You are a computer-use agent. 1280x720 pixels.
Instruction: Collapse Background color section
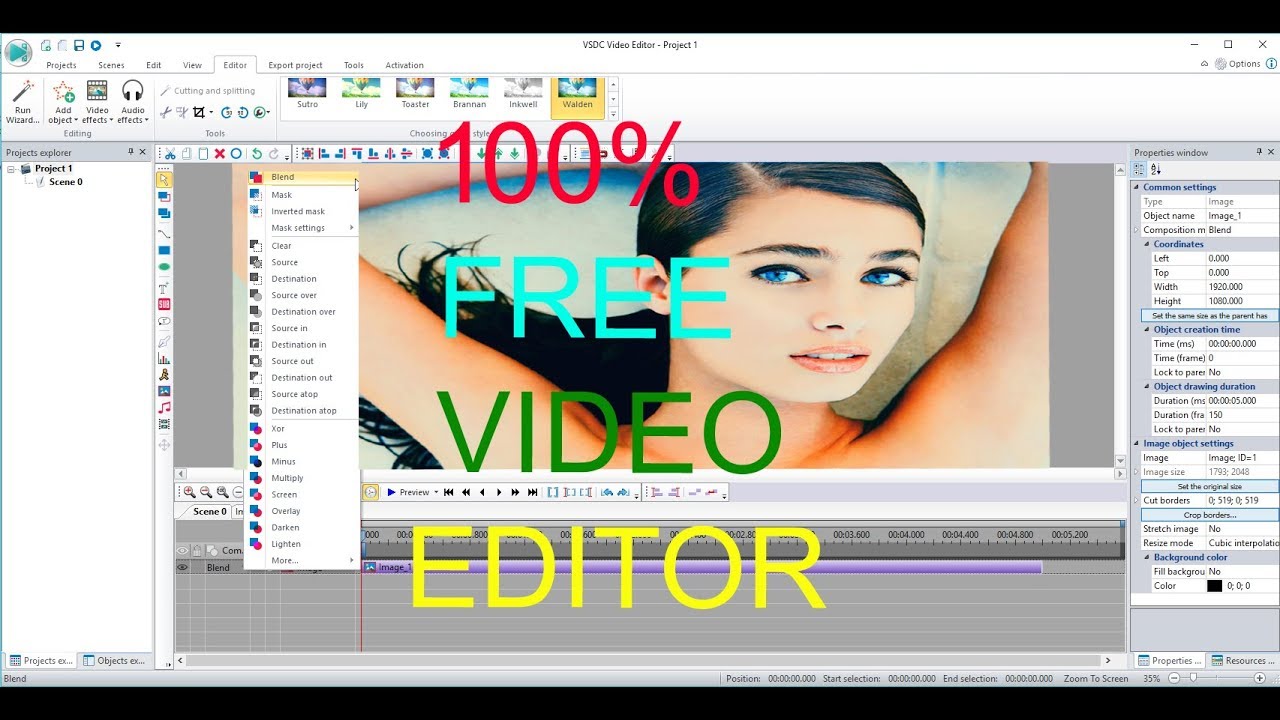coord(1147,557)
